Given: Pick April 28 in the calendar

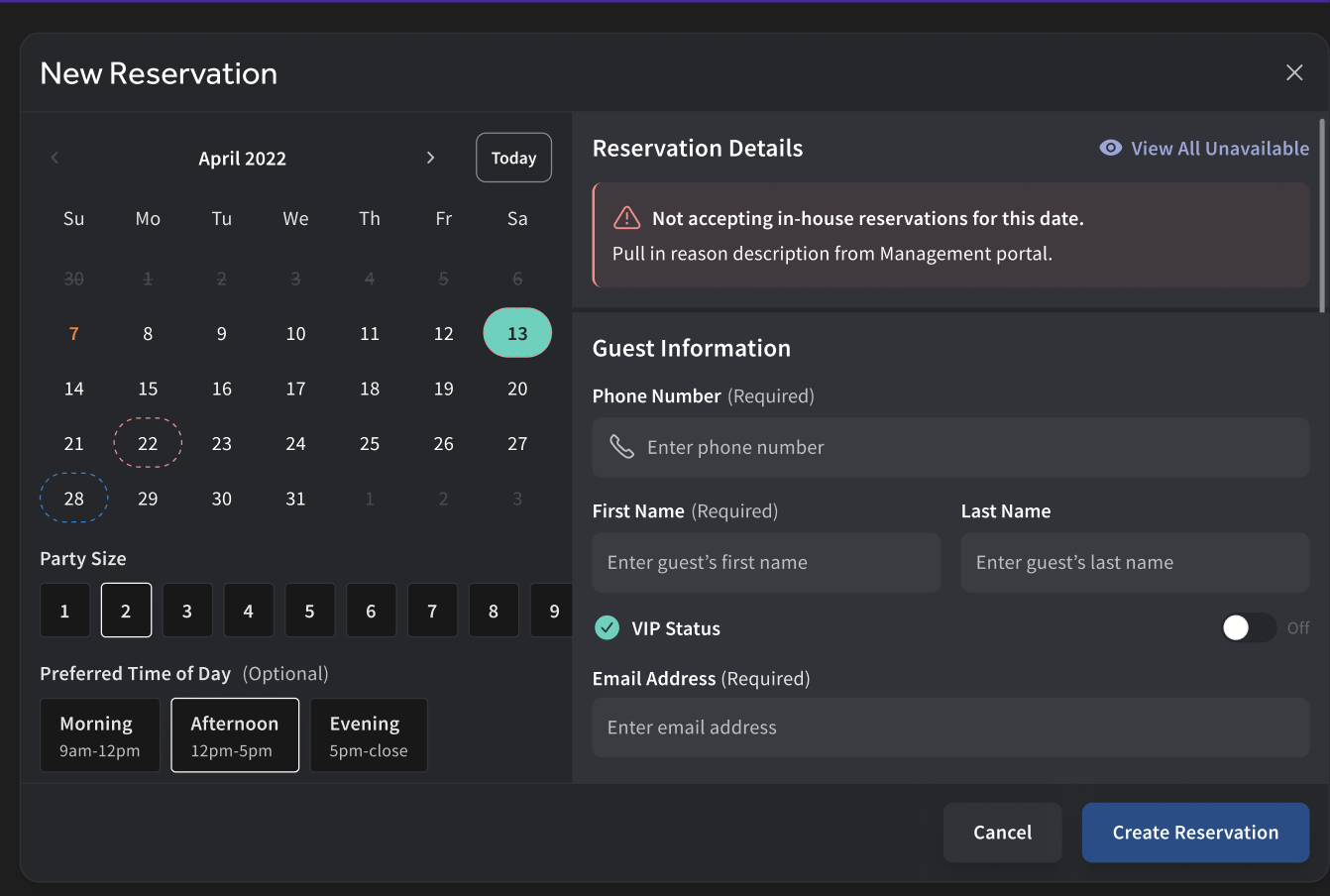Looking at the screenshot, I should [x=74, y=499].
